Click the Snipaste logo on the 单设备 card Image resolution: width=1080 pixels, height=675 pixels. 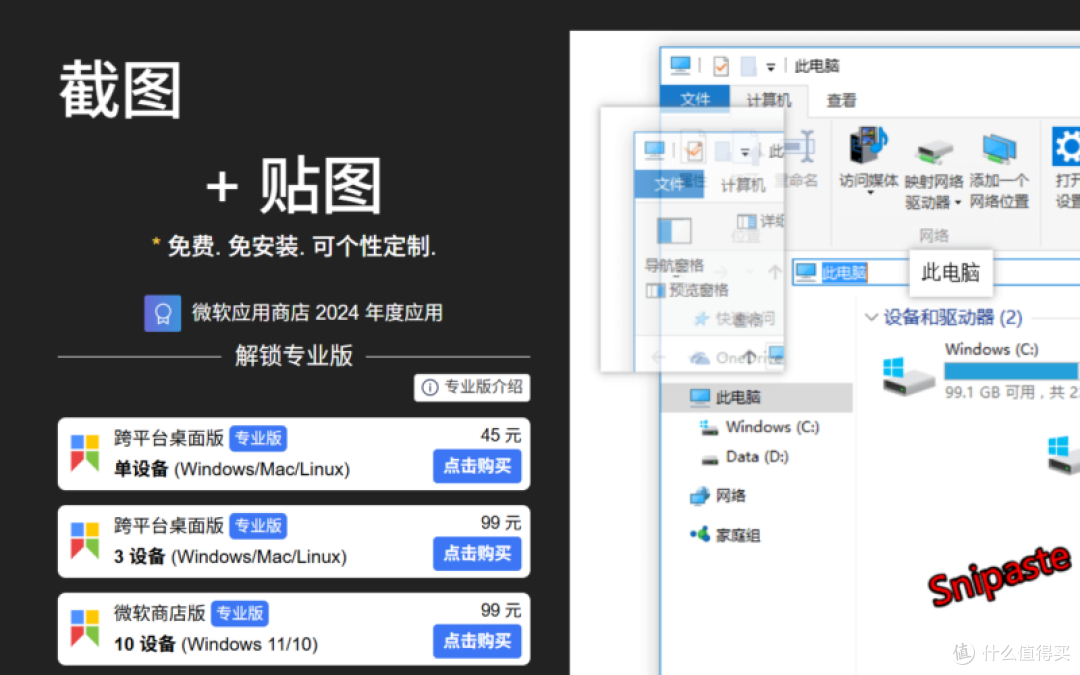click(85, 453)
